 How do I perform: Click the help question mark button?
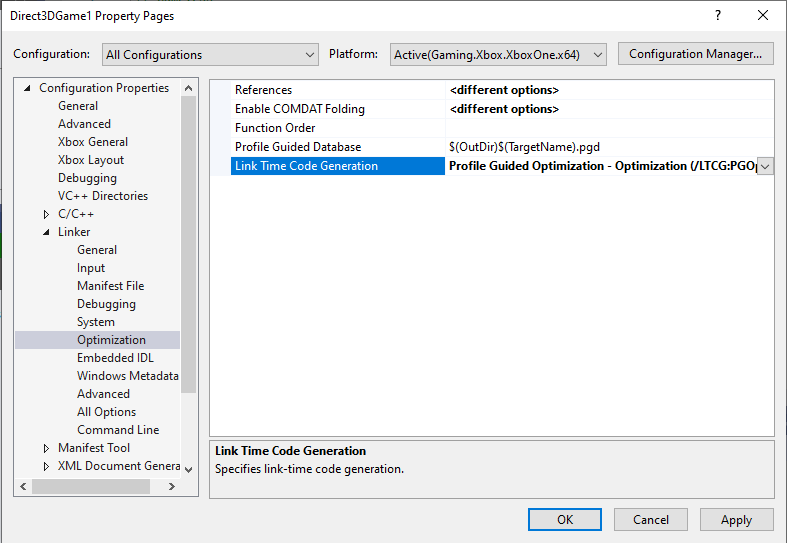pos(718,16)
